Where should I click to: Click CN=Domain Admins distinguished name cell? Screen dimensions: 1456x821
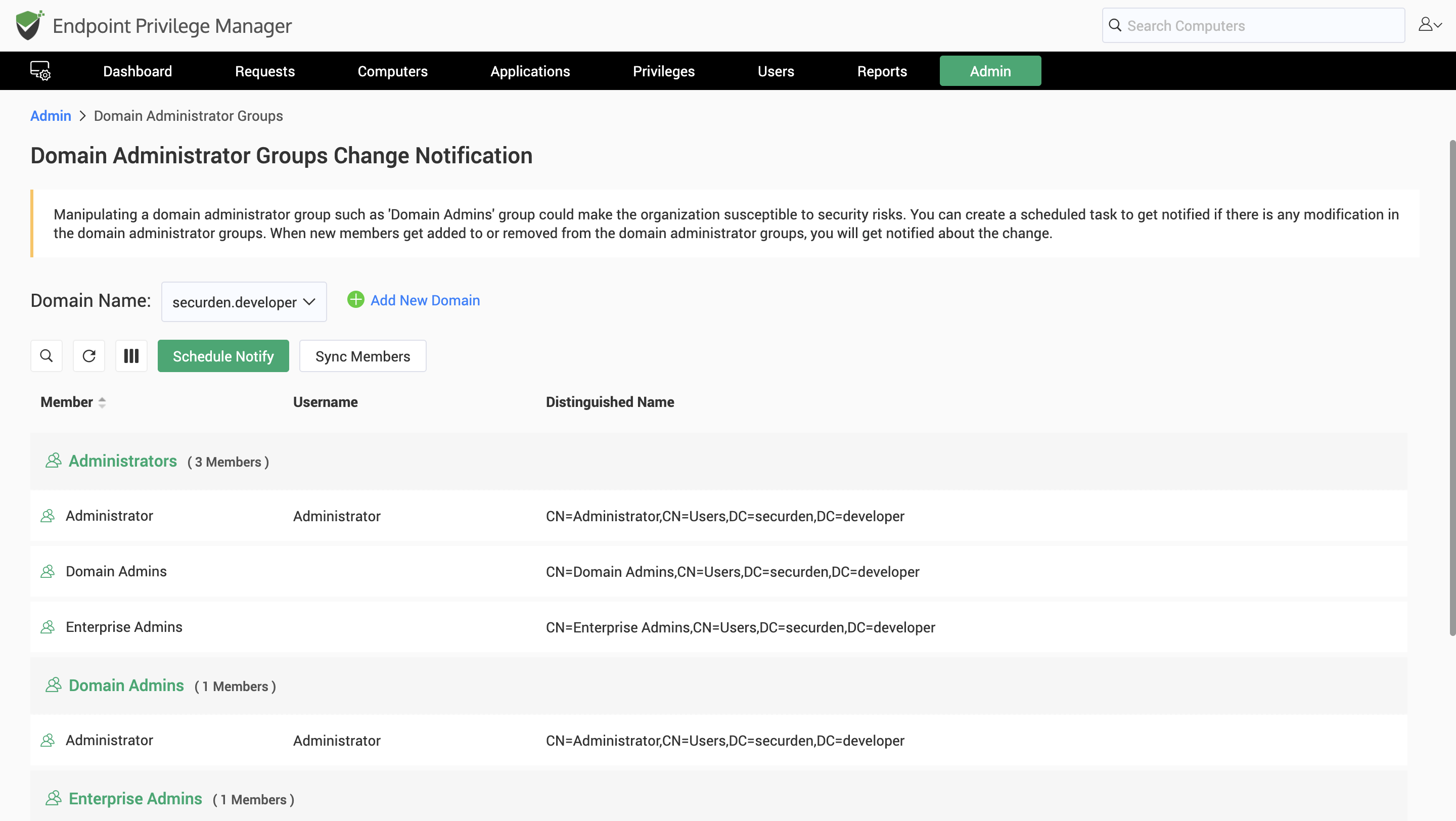[x=733, y=572]
